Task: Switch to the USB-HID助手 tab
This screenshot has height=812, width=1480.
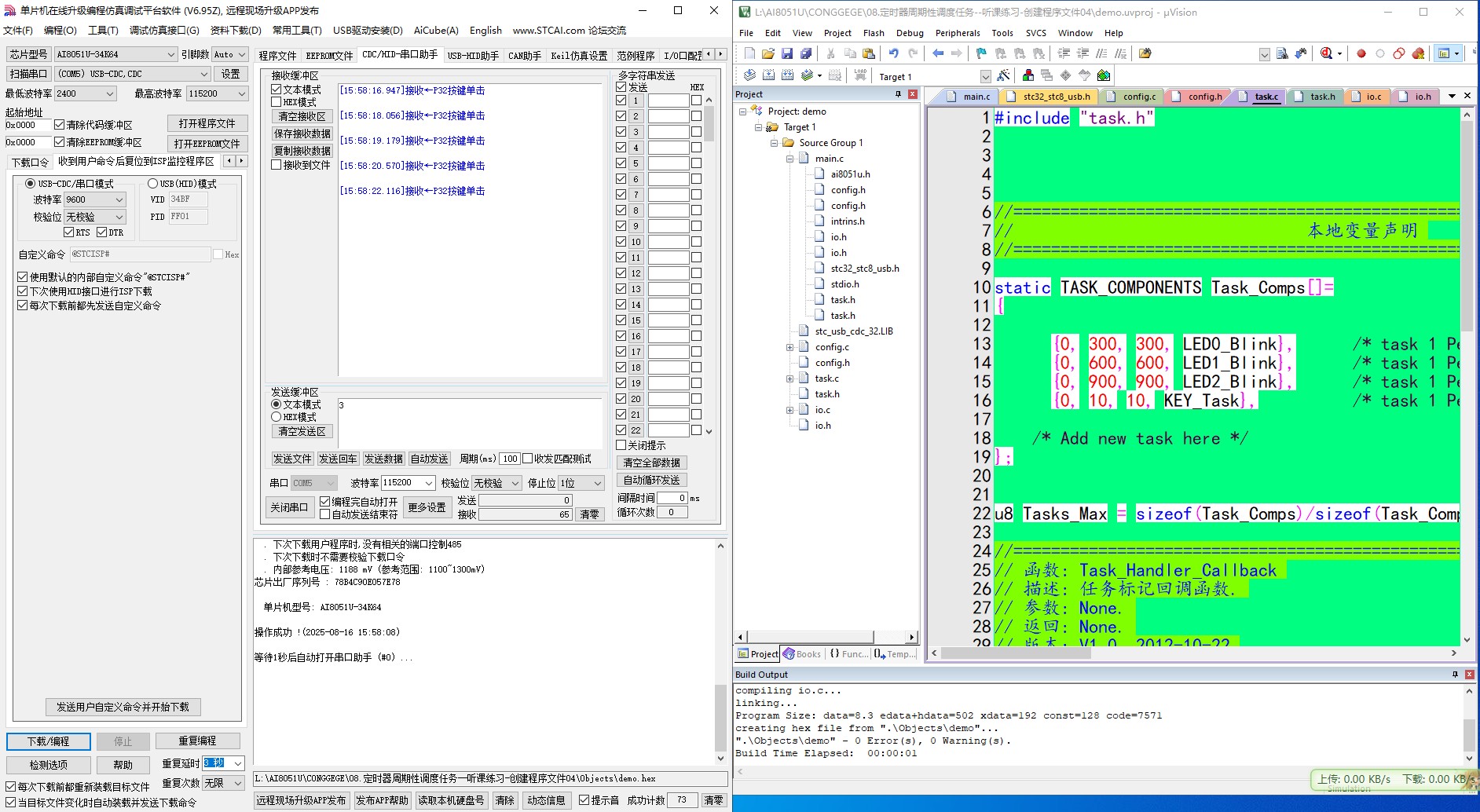Action: (x=473, y=55)
